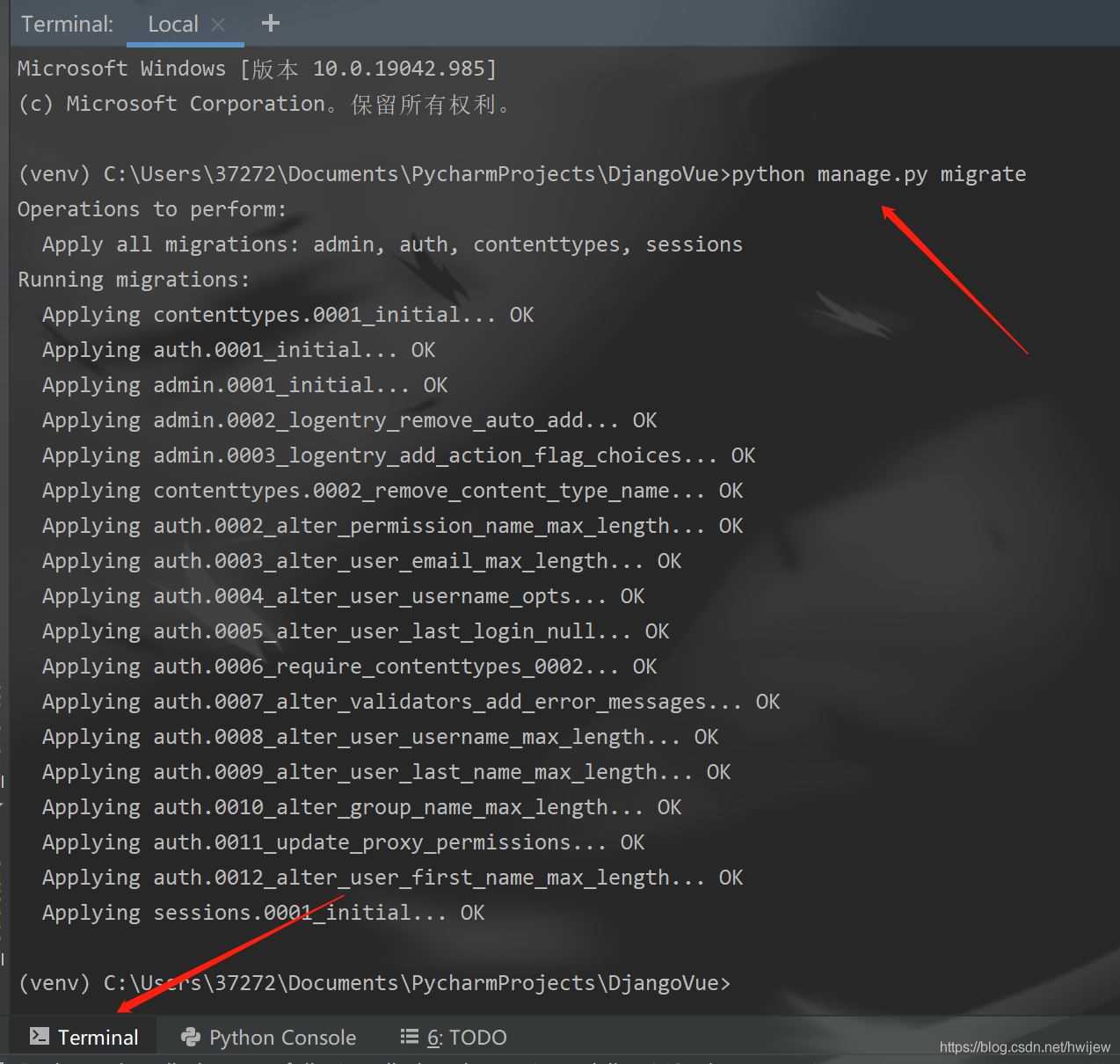
Task: Click the 'Applying contenttypes.0001_initial' line
Action: (x=287, y=315)
